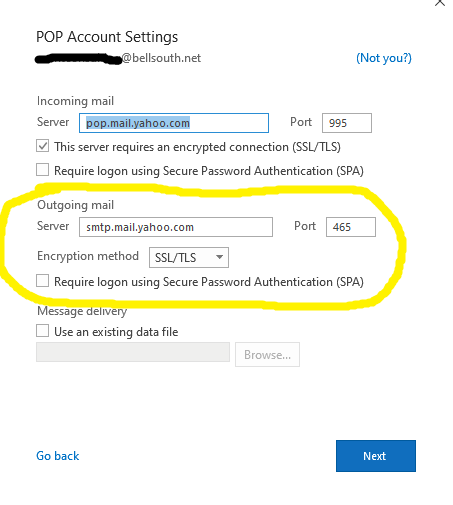The image size is (453, 505).
Task: Click the incoming mail server field
Action: click(x=174, y=123)
